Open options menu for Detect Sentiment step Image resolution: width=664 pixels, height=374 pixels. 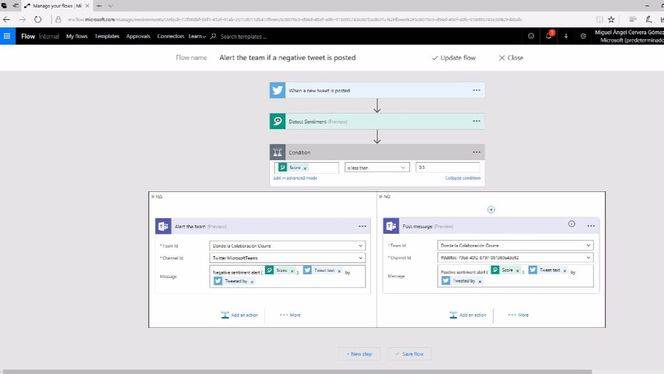coord(476,121)
